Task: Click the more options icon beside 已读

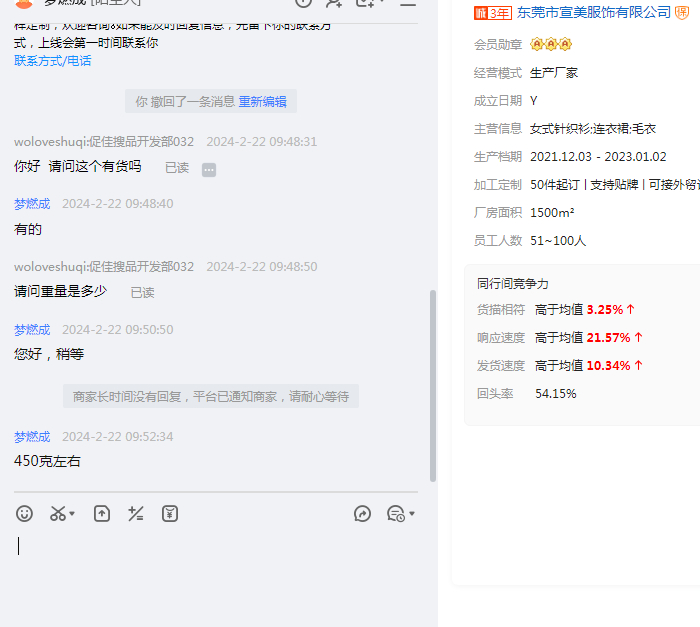Action: coord(209,169)
